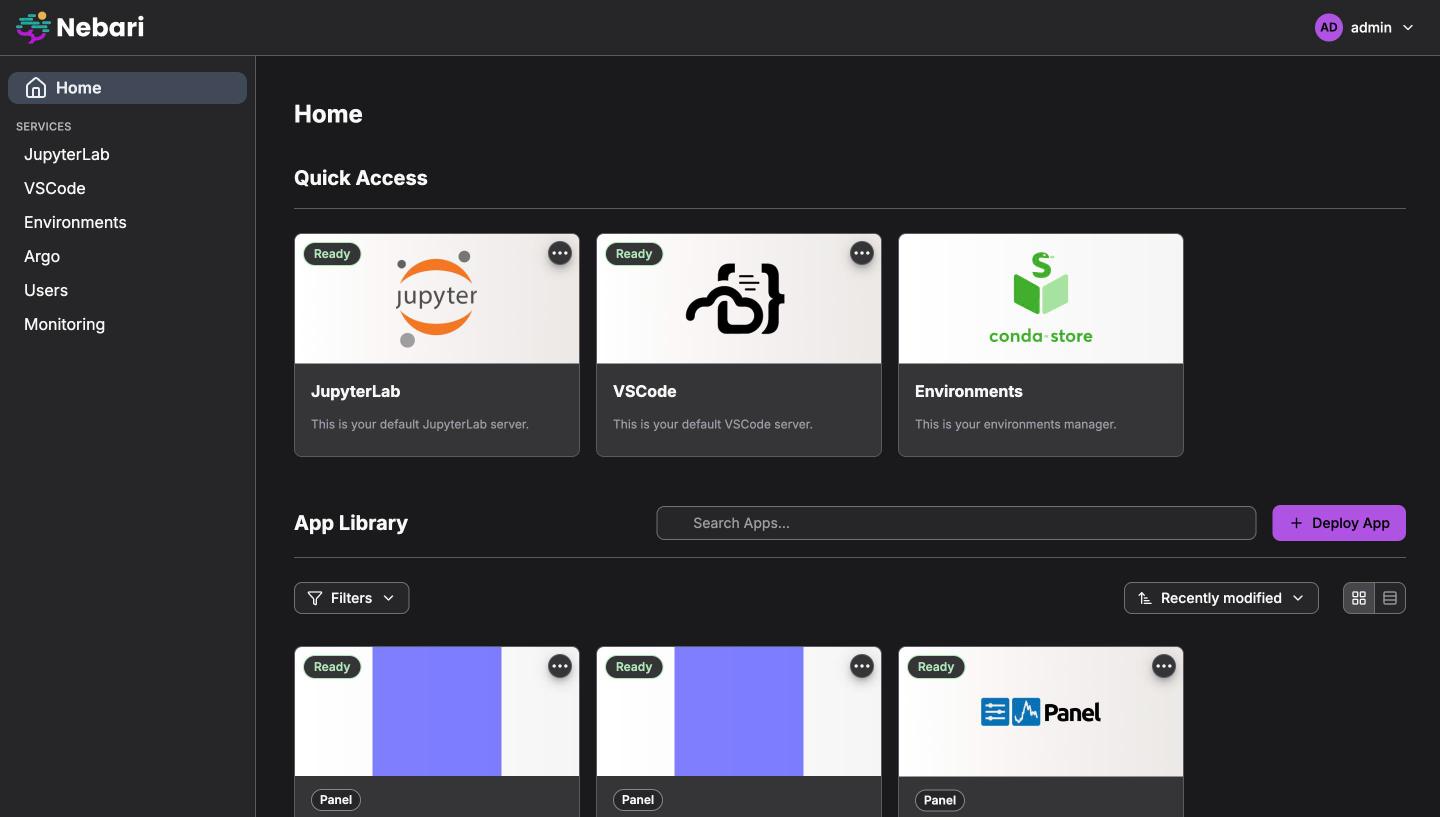Click the Deploy App button
Viewport: 1440px width, 817px height.
1339,523
